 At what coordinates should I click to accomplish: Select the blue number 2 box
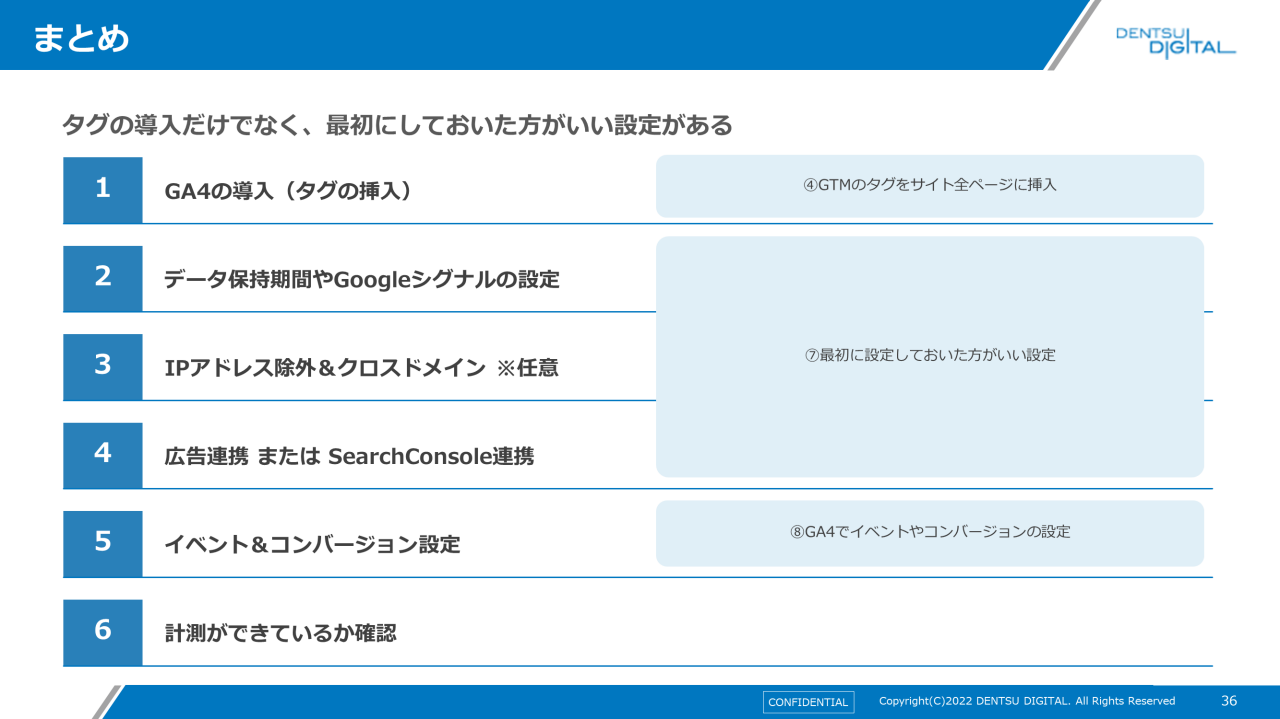[103, 278]
